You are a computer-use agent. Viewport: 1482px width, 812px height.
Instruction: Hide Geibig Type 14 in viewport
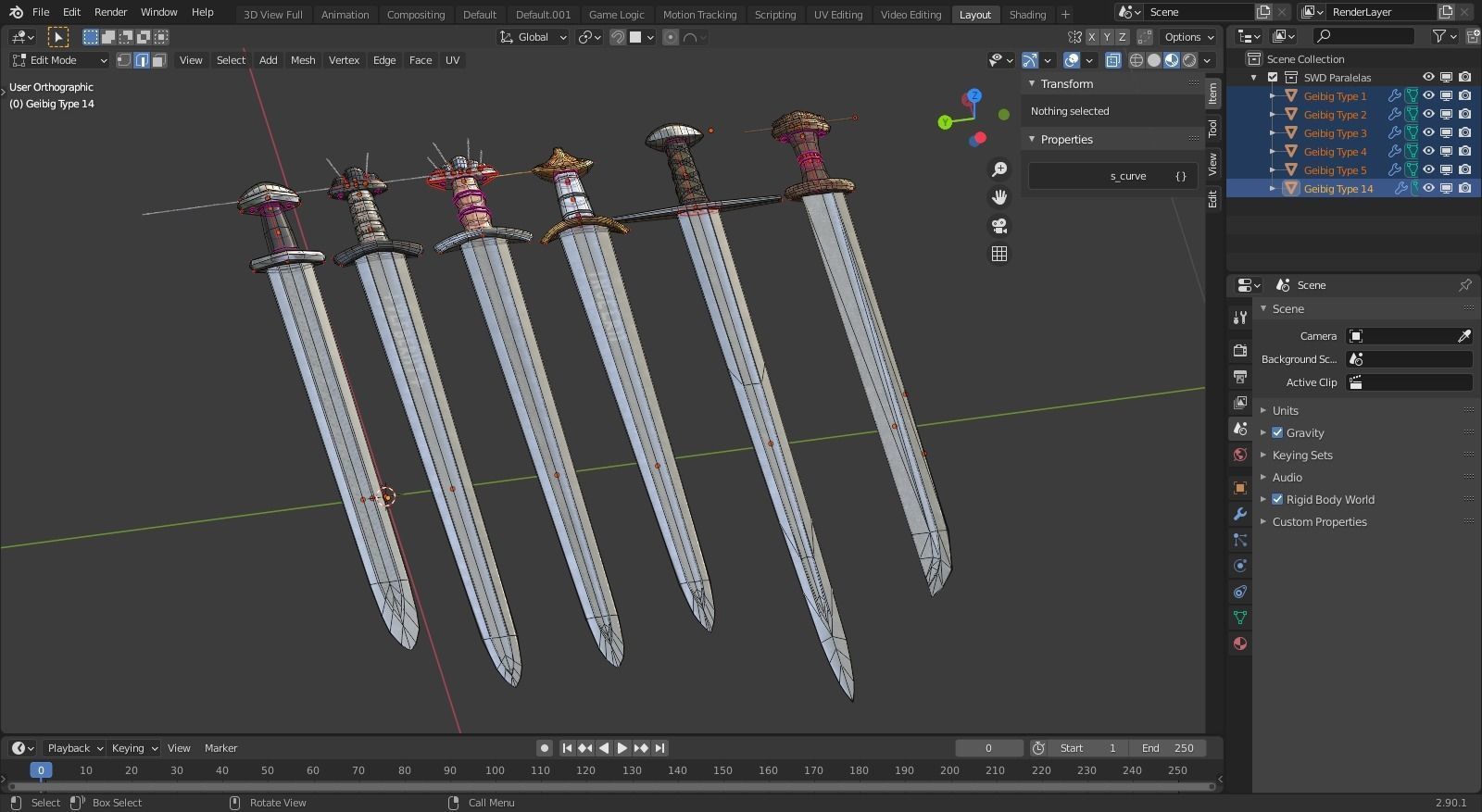(x=1428, y=188)
